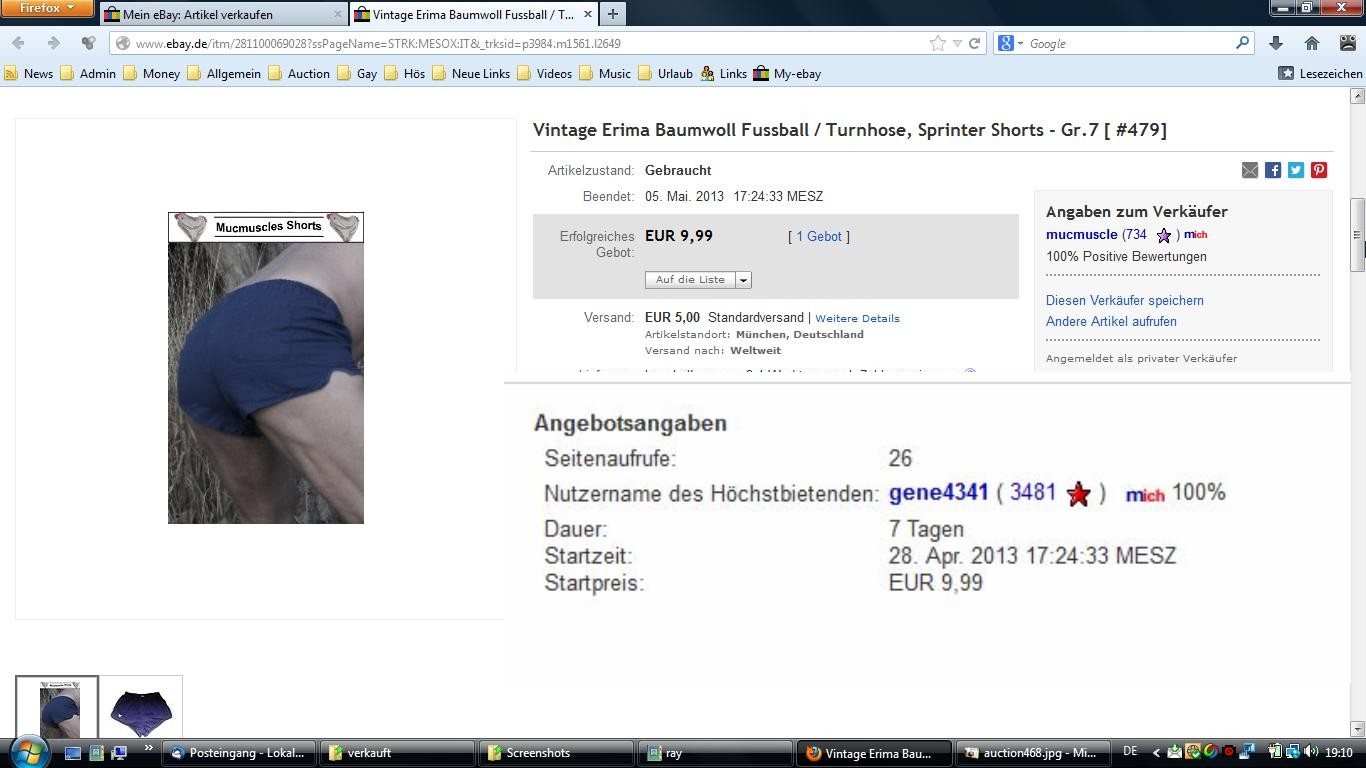Click the Firefox Home icon
Screen dimensions: 1366x768
pos(1312,43)
